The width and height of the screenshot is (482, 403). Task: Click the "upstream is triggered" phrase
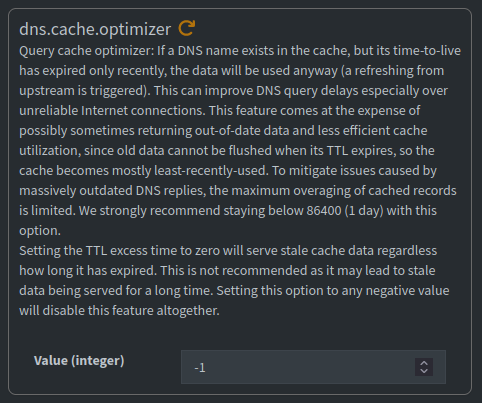coord(83,91)
